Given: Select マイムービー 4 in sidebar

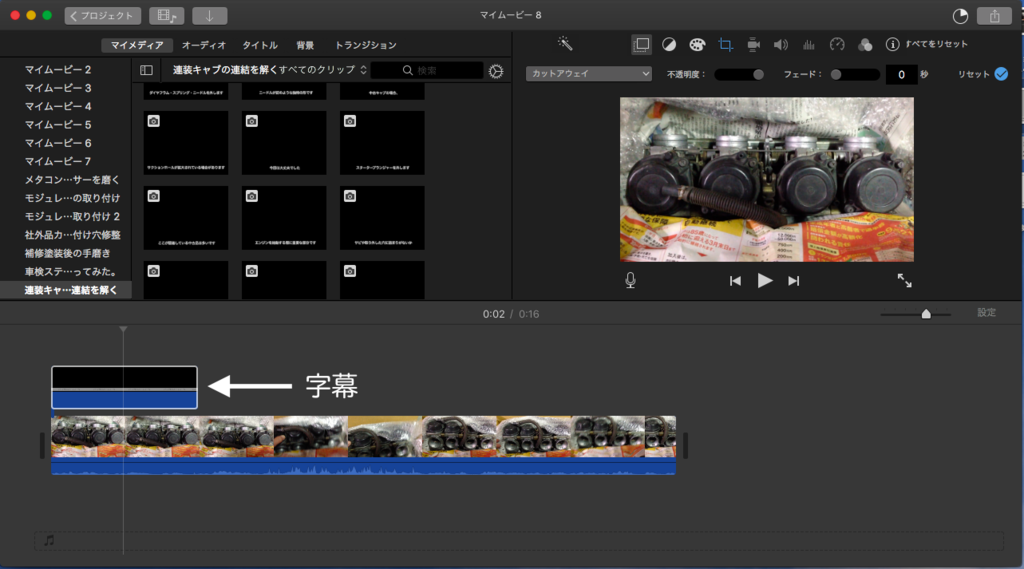Looking at the screenshot, I should 58,106.
